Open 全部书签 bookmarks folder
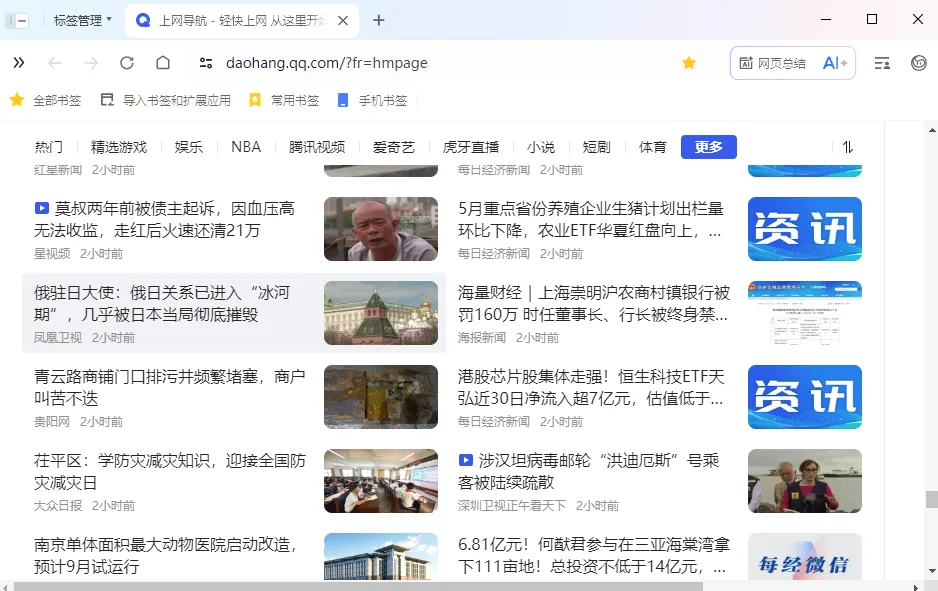The image size is (938, 591). (46, 100)
